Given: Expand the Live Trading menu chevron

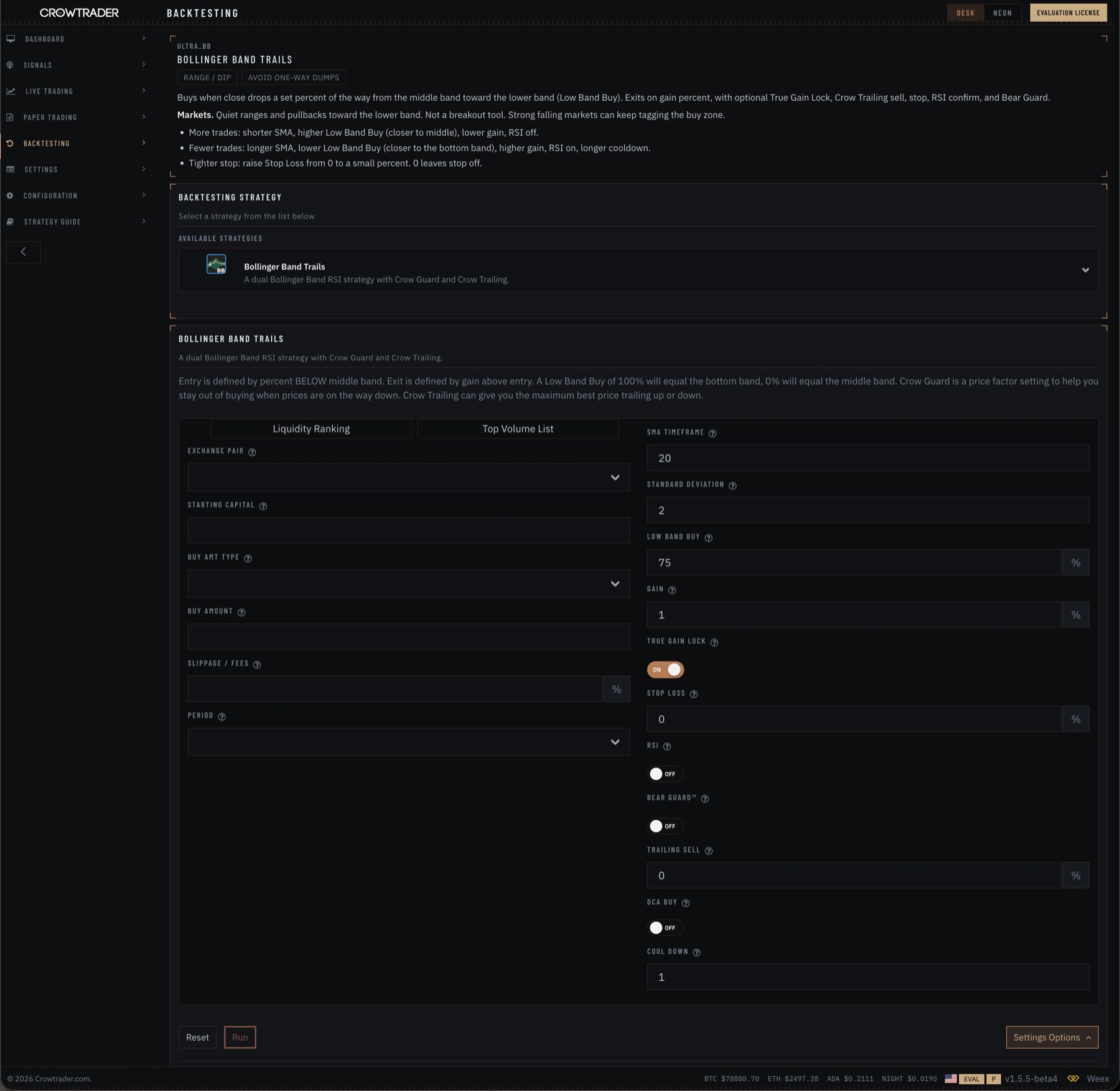Looking at the screenshot, I should 144,91.
